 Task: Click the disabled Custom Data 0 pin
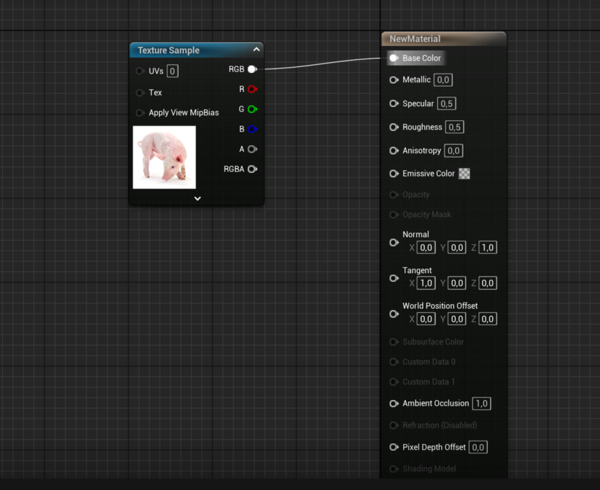(394, 362)
